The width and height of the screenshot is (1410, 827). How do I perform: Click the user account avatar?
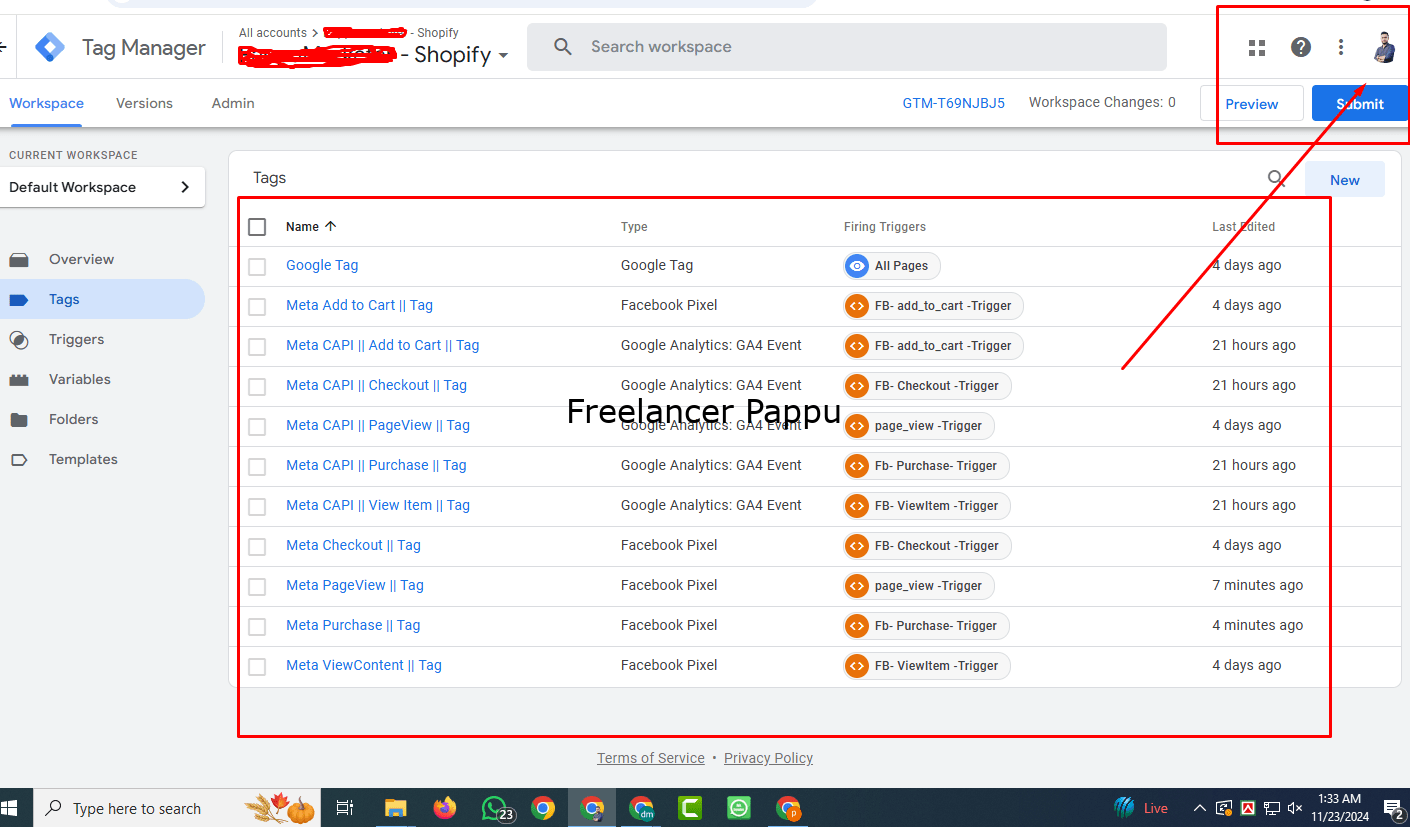coord(1384,47)
